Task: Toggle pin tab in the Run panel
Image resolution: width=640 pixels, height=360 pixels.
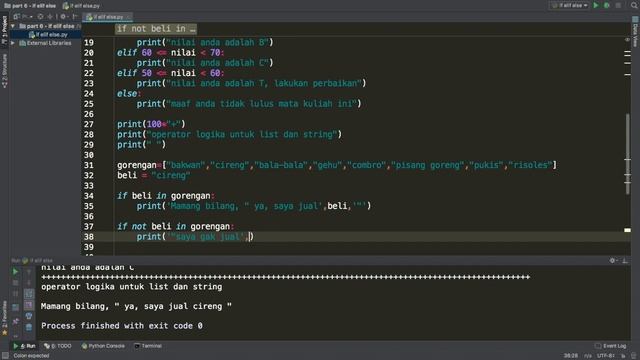Action: click(15, 321)
